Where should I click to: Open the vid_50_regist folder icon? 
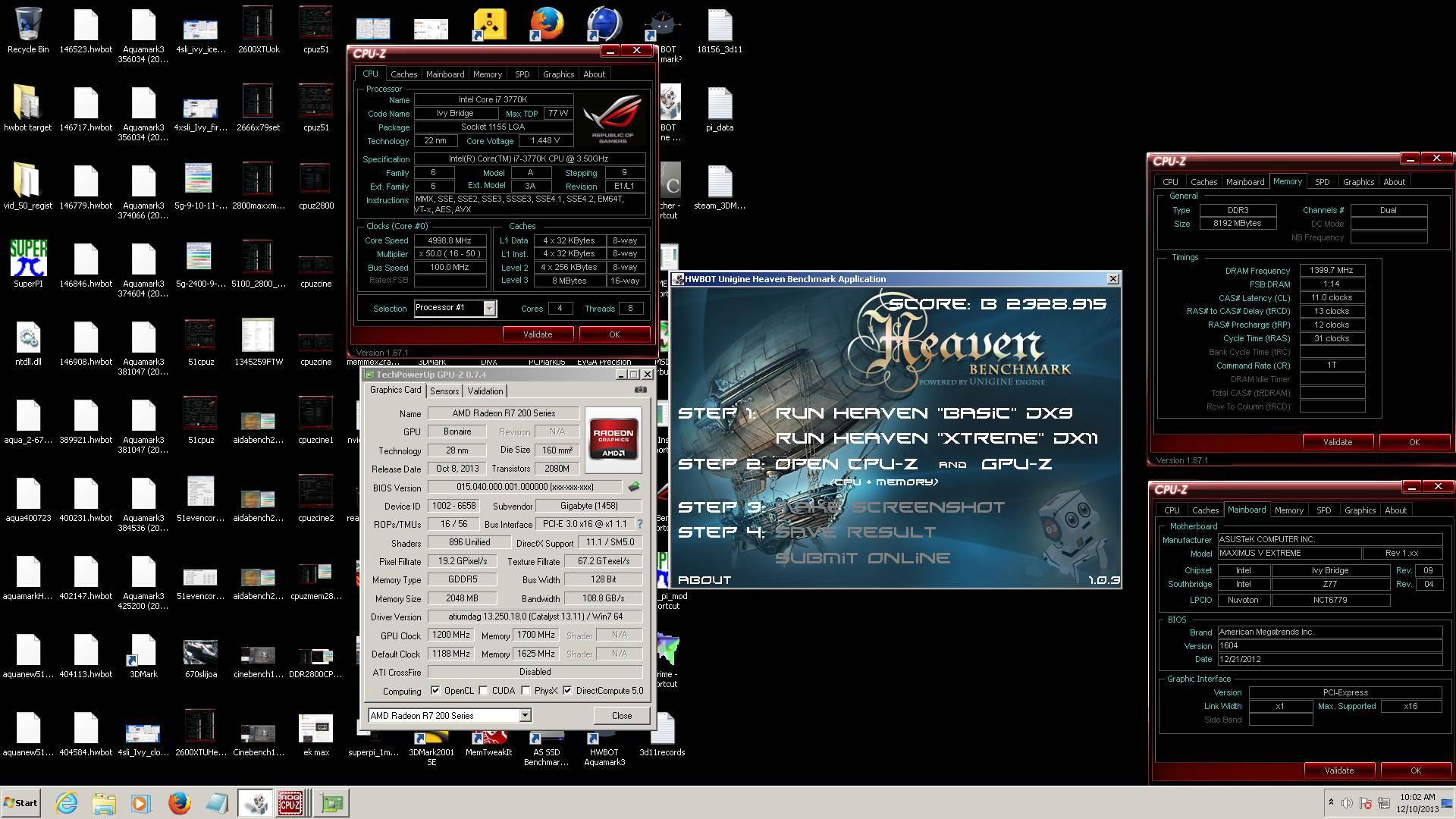pyautogui.click(x=28, y=185)
